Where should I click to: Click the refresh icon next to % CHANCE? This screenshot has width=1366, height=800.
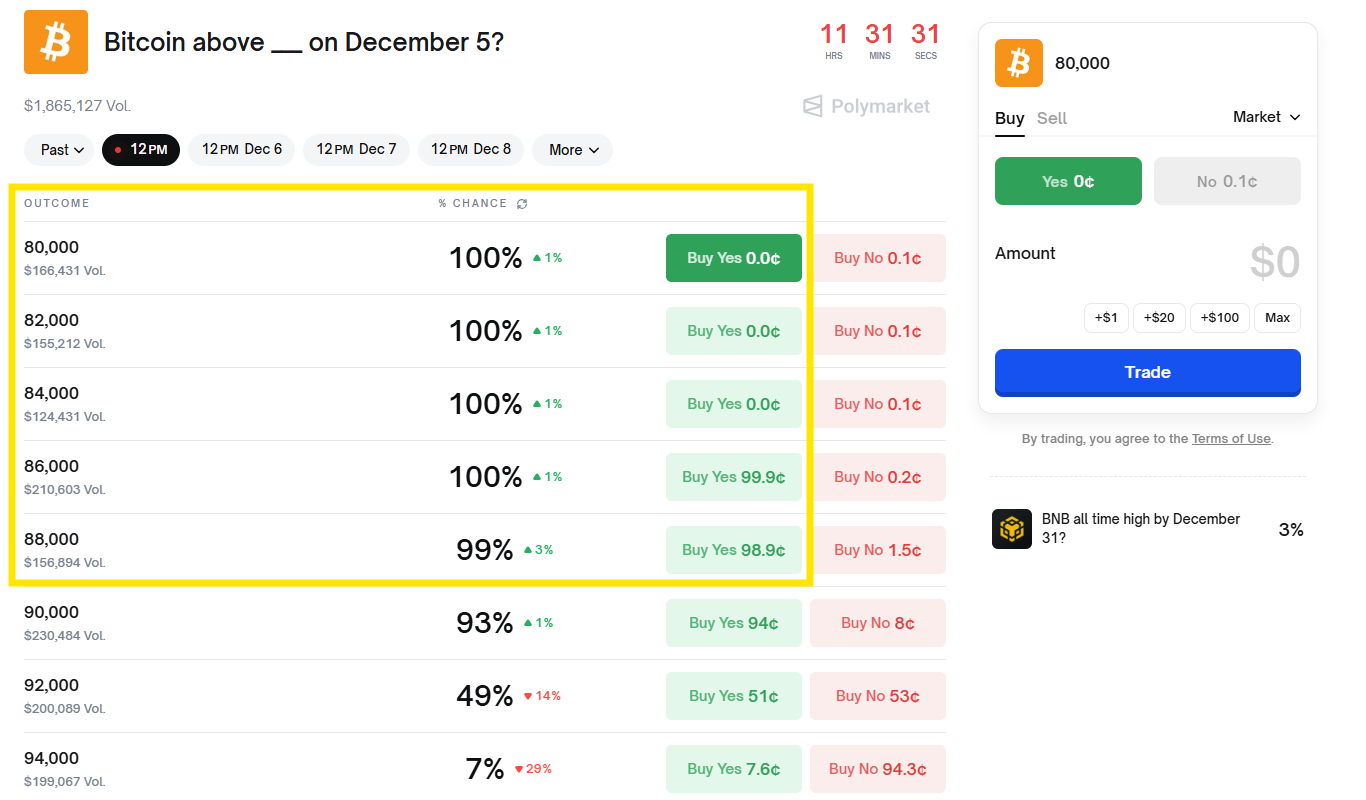[x=521, y=203]
